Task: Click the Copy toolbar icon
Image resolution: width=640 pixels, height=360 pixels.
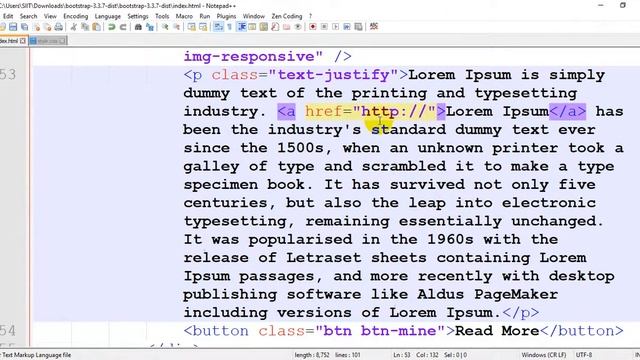Action: [x=85, y=27]
